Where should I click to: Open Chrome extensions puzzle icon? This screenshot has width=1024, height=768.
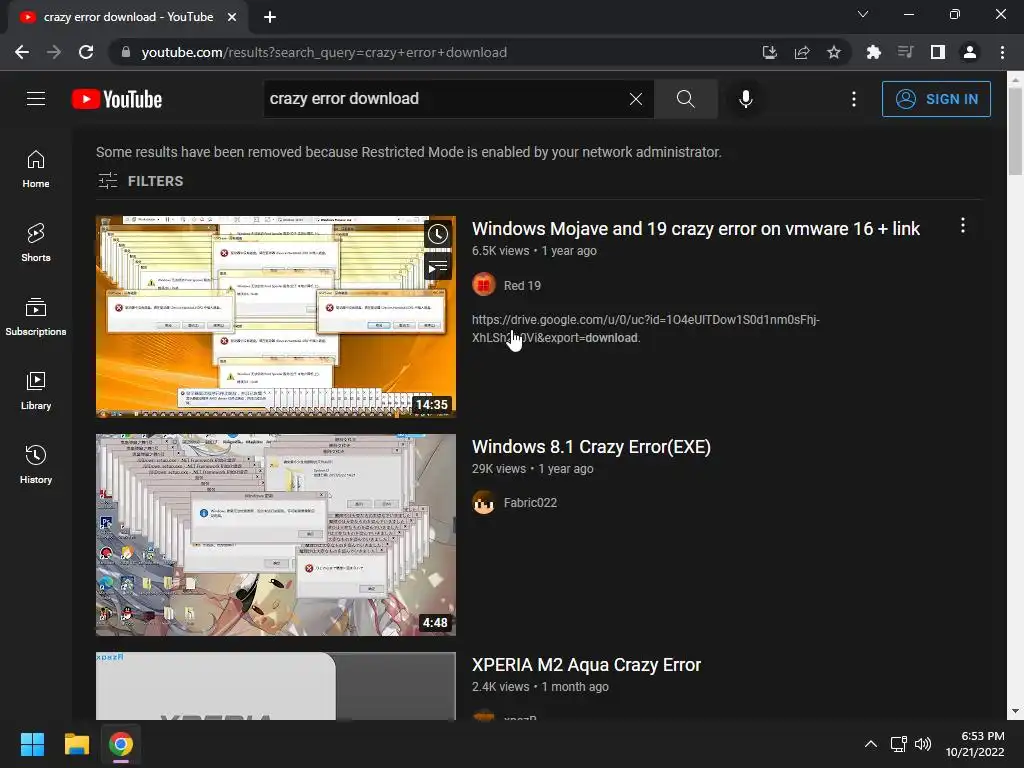873,52
